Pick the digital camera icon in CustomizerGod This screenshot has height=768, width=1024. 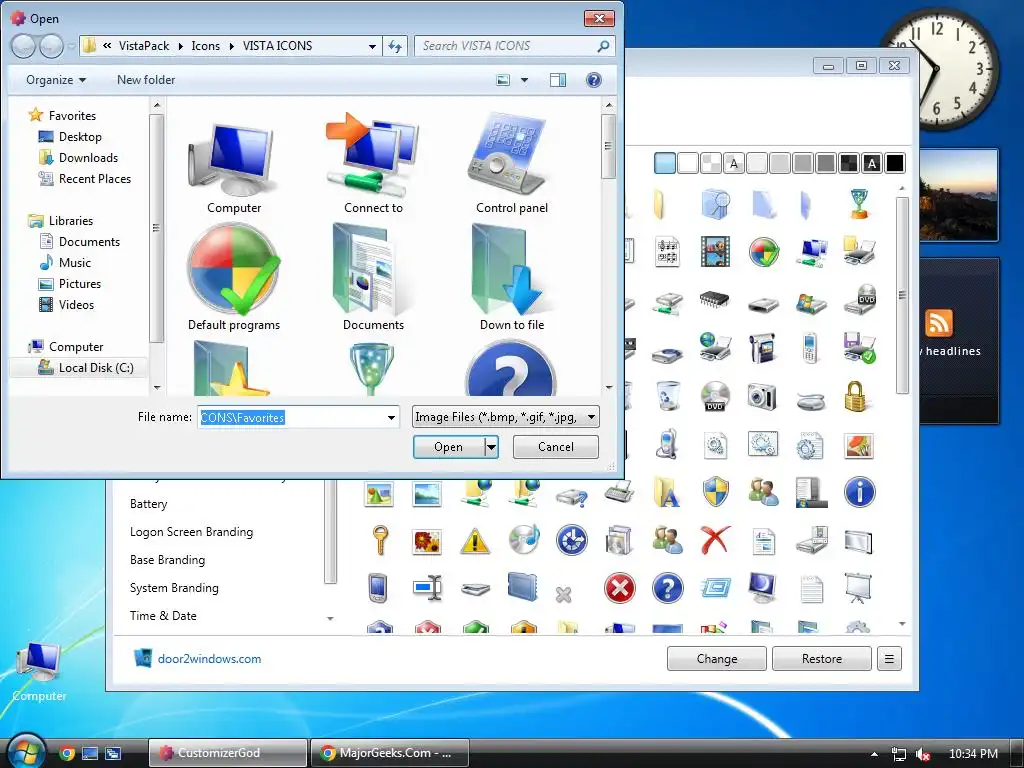point(762,396)
